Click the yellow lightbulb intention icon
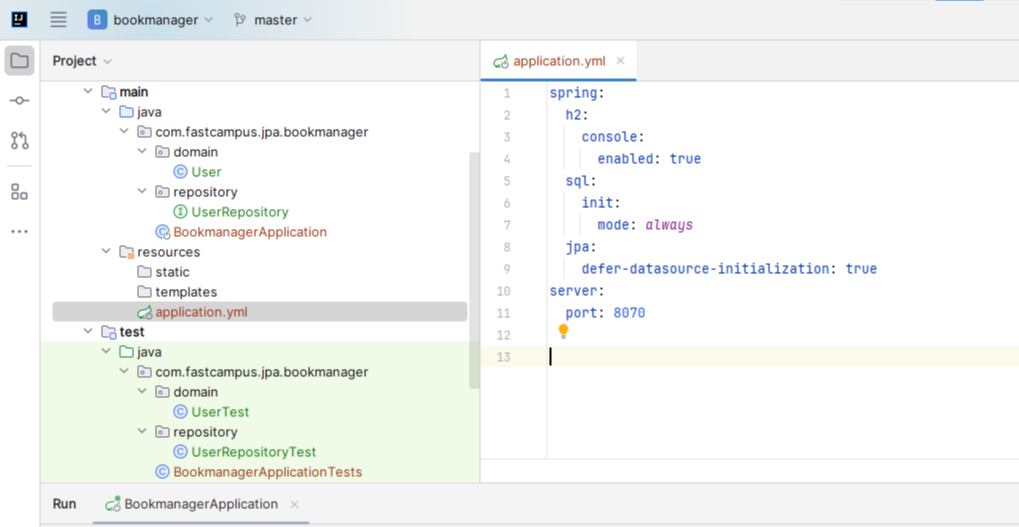1019x527 pixels. [x=563, y=331]
